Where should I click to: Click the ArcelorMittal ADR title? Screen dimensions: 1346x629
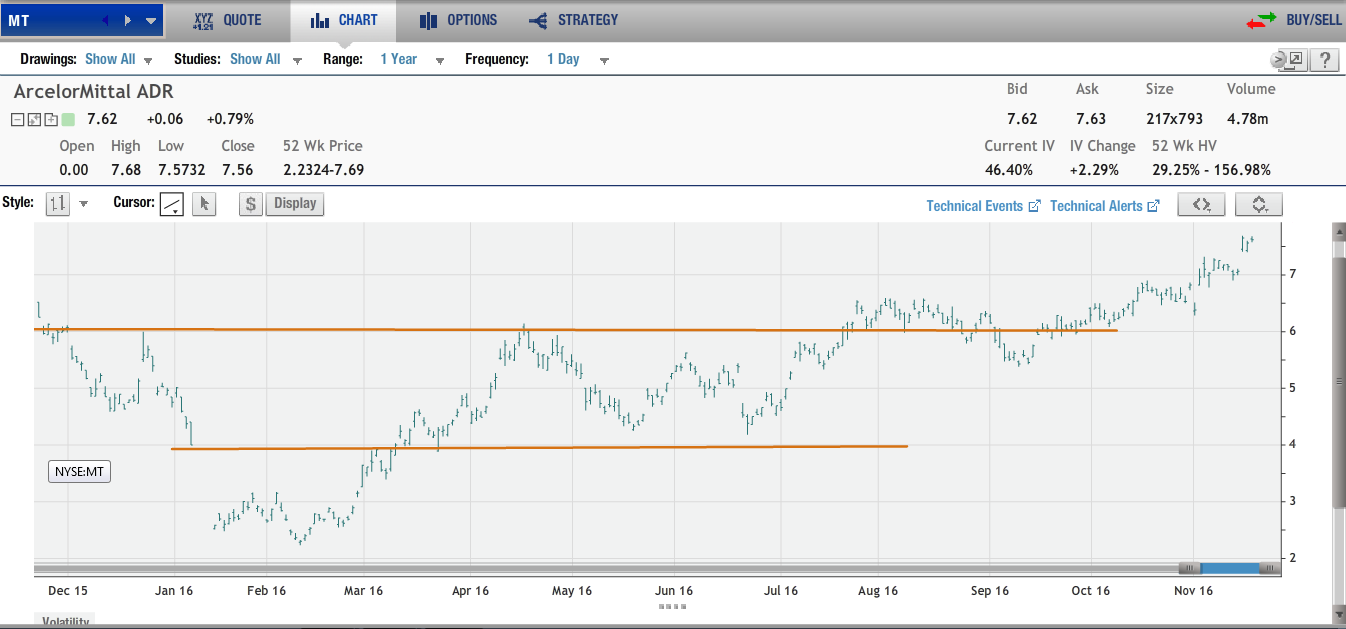point(94,91)
